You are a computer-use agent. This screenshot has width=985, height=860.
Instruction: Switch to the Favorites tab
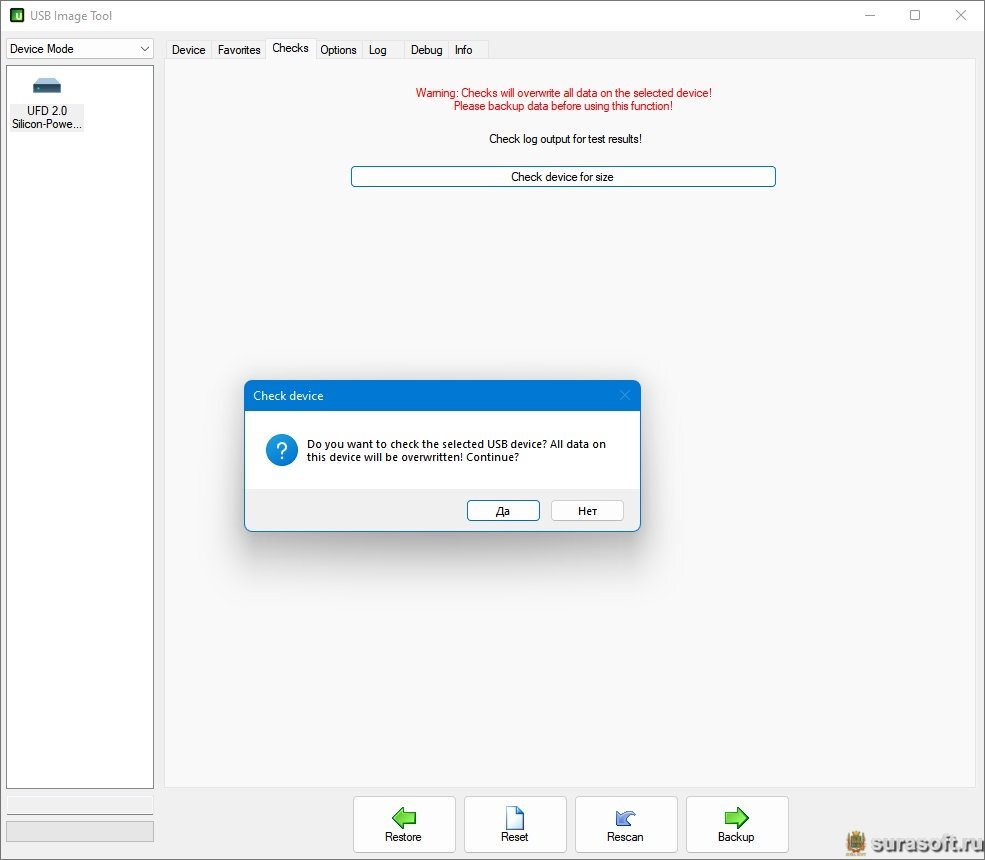pyautogui.click(x=239, y=50)
